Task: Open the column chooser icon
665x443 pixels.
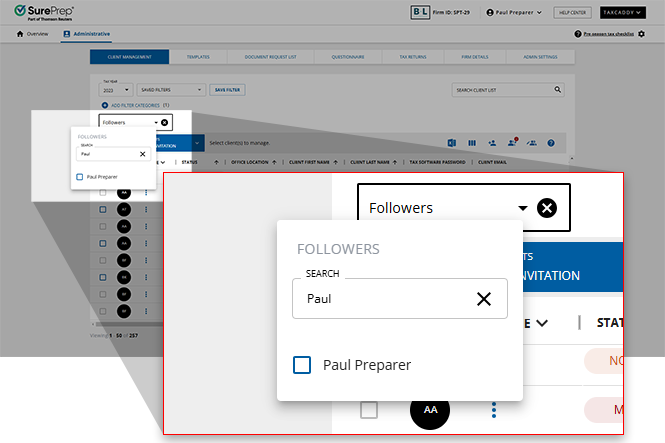Action: 472,143
